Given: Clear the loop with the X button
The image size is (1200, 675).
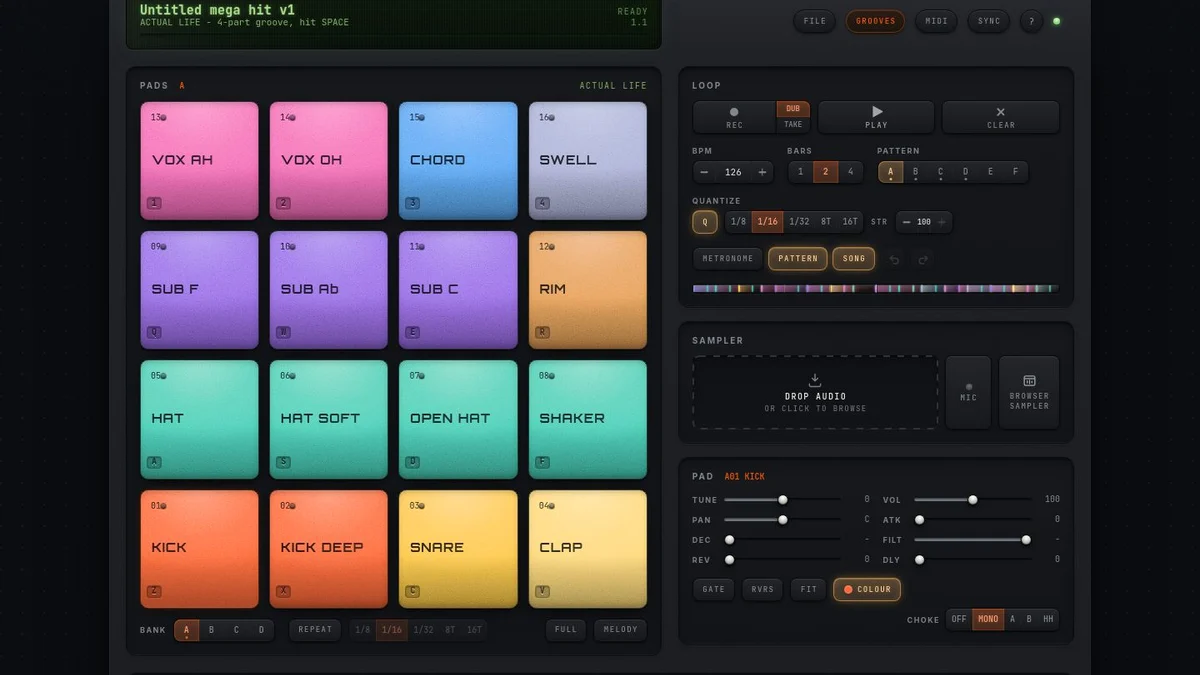Looking at the screenshot, I should (1000, 117).
